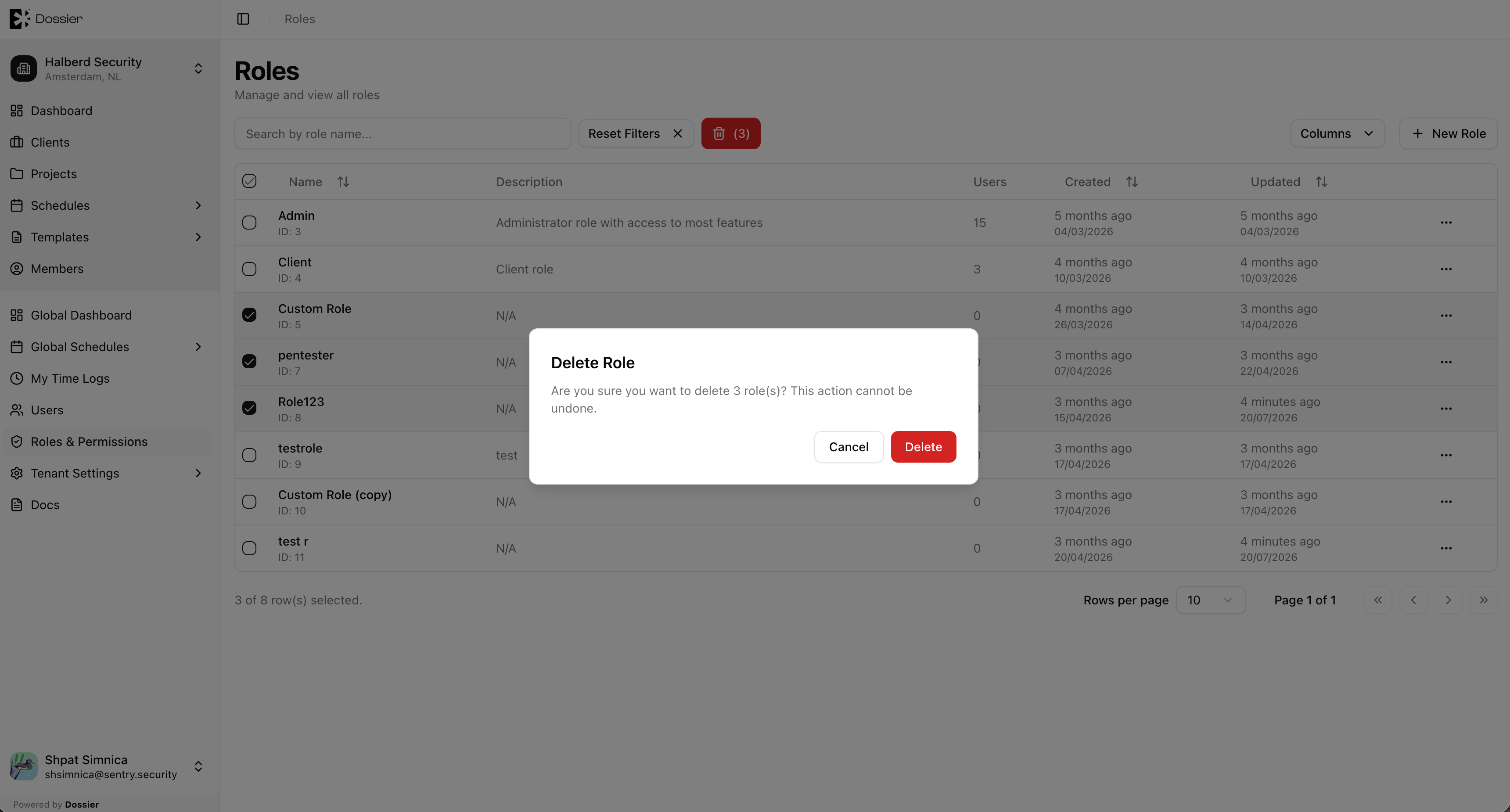Open the Rows per page dropdown
Viewport: 1510px width, 812px height.
point(1211,600)
